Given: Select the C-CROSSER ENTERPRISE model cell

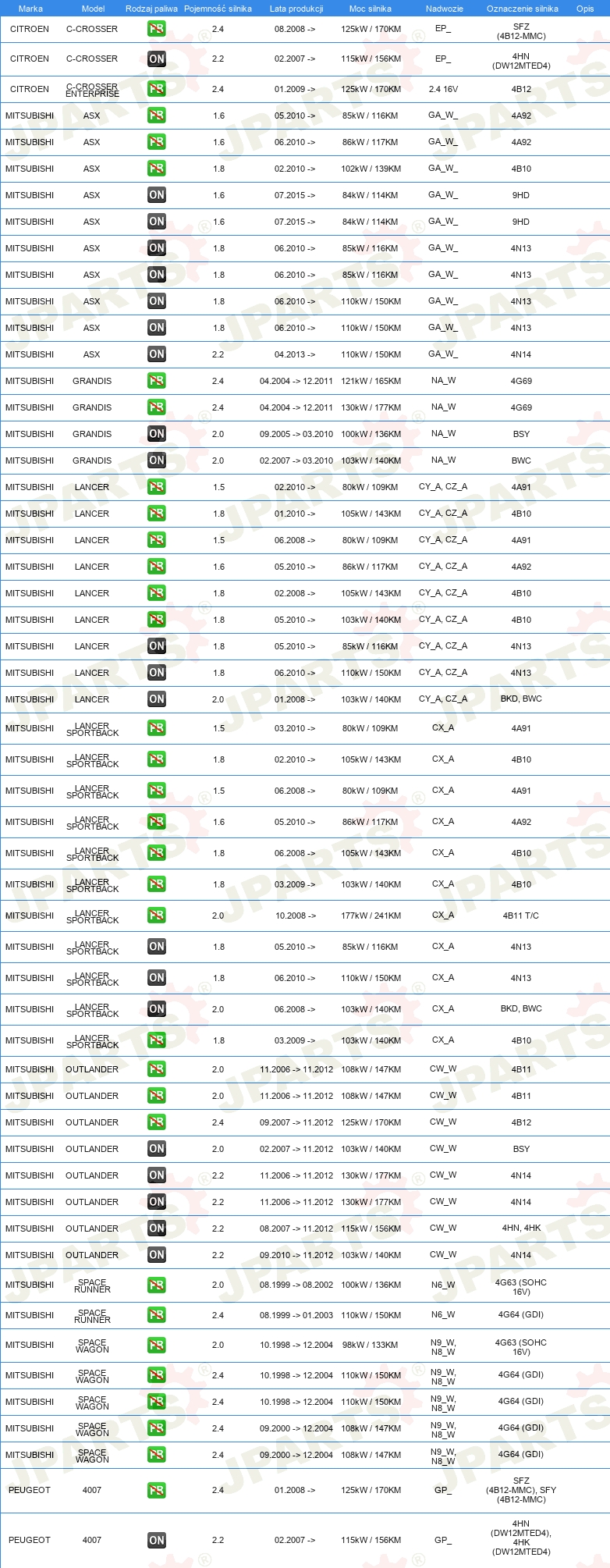Looking at the screenshot, I should [92, 90].
